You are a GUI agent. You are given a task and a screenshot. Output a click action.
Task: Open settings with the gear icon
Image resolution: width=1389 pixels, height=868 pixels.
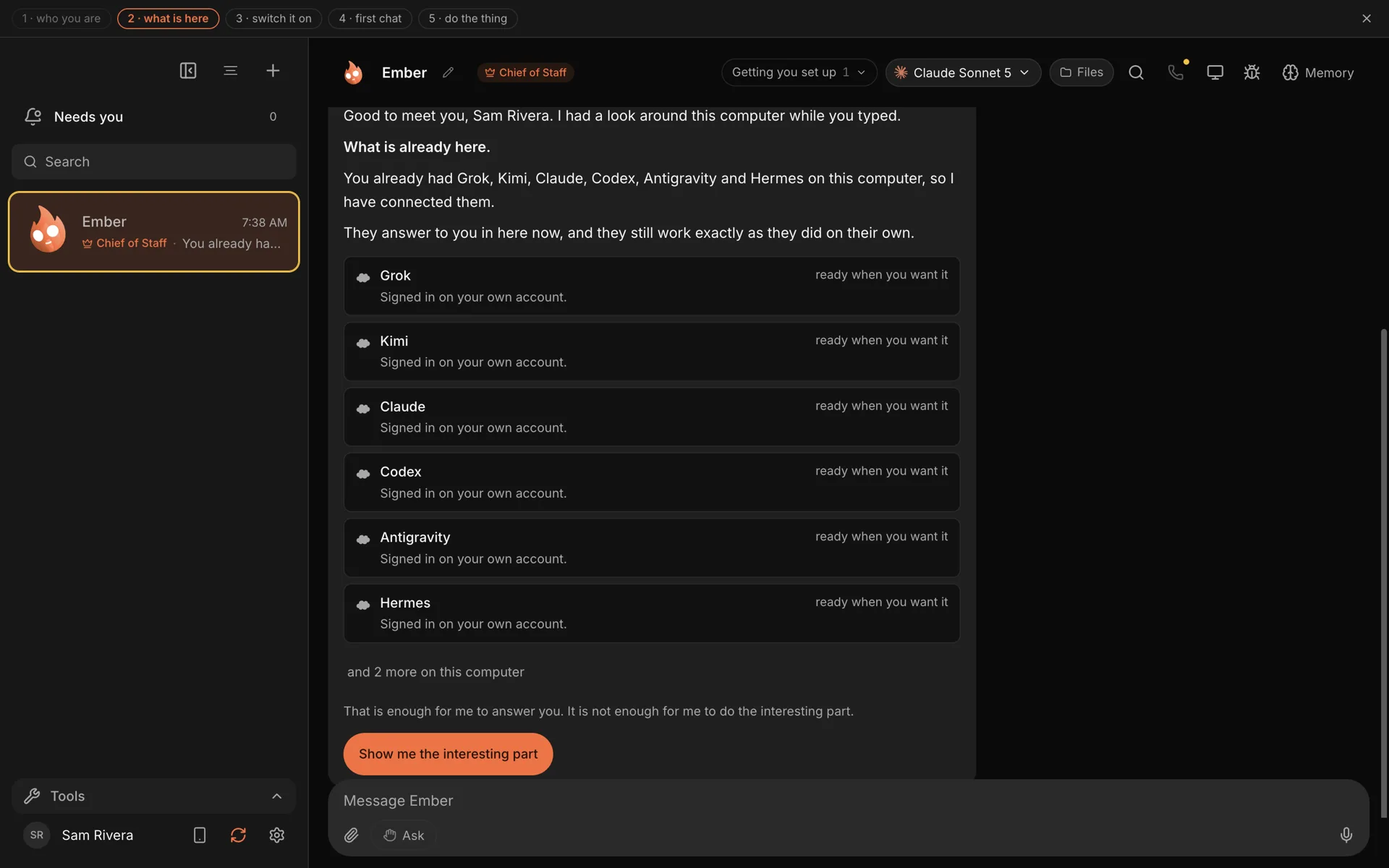[276, 835]
